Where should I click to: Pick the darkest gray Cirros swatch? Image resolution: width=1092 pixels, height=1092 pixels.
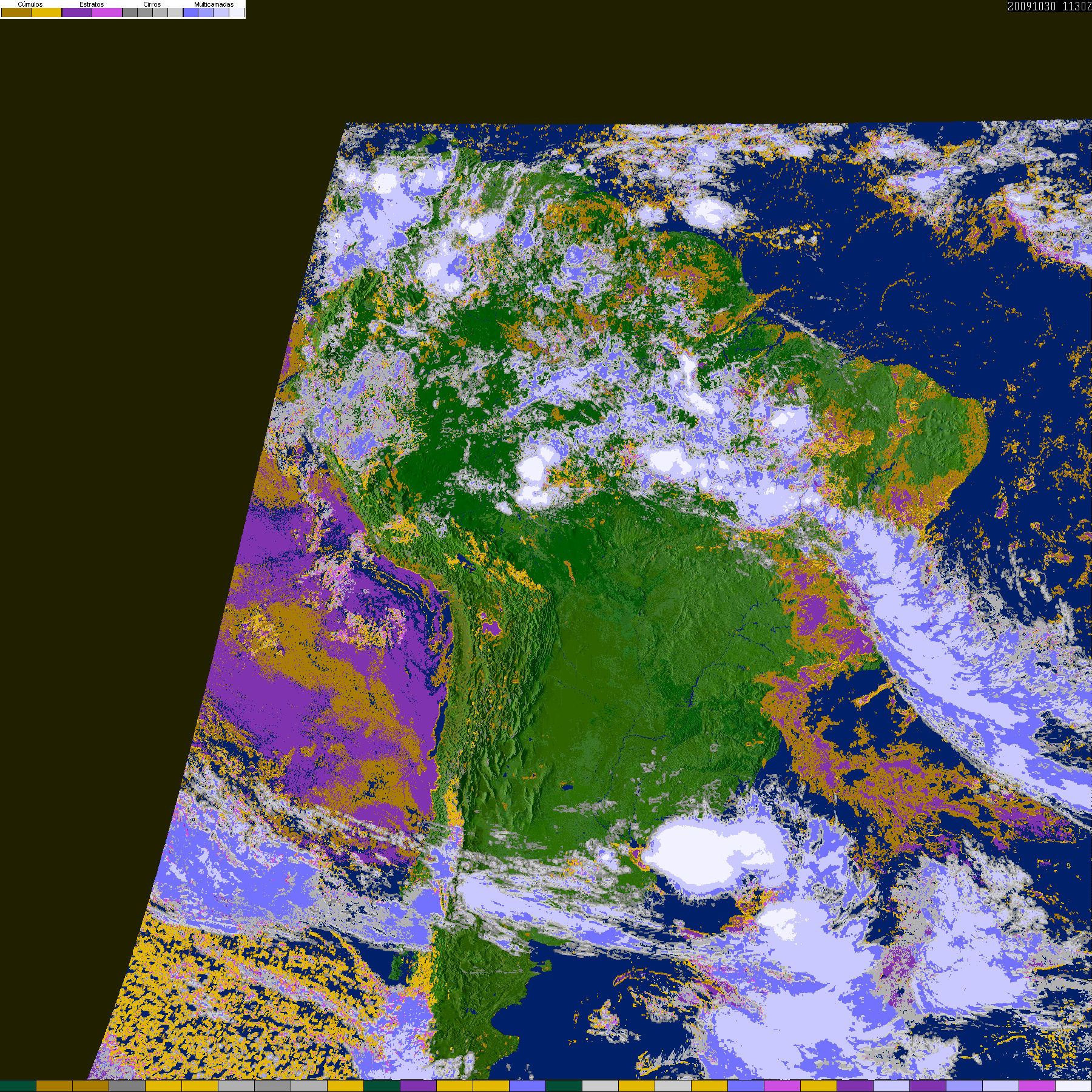coord(130,12)
